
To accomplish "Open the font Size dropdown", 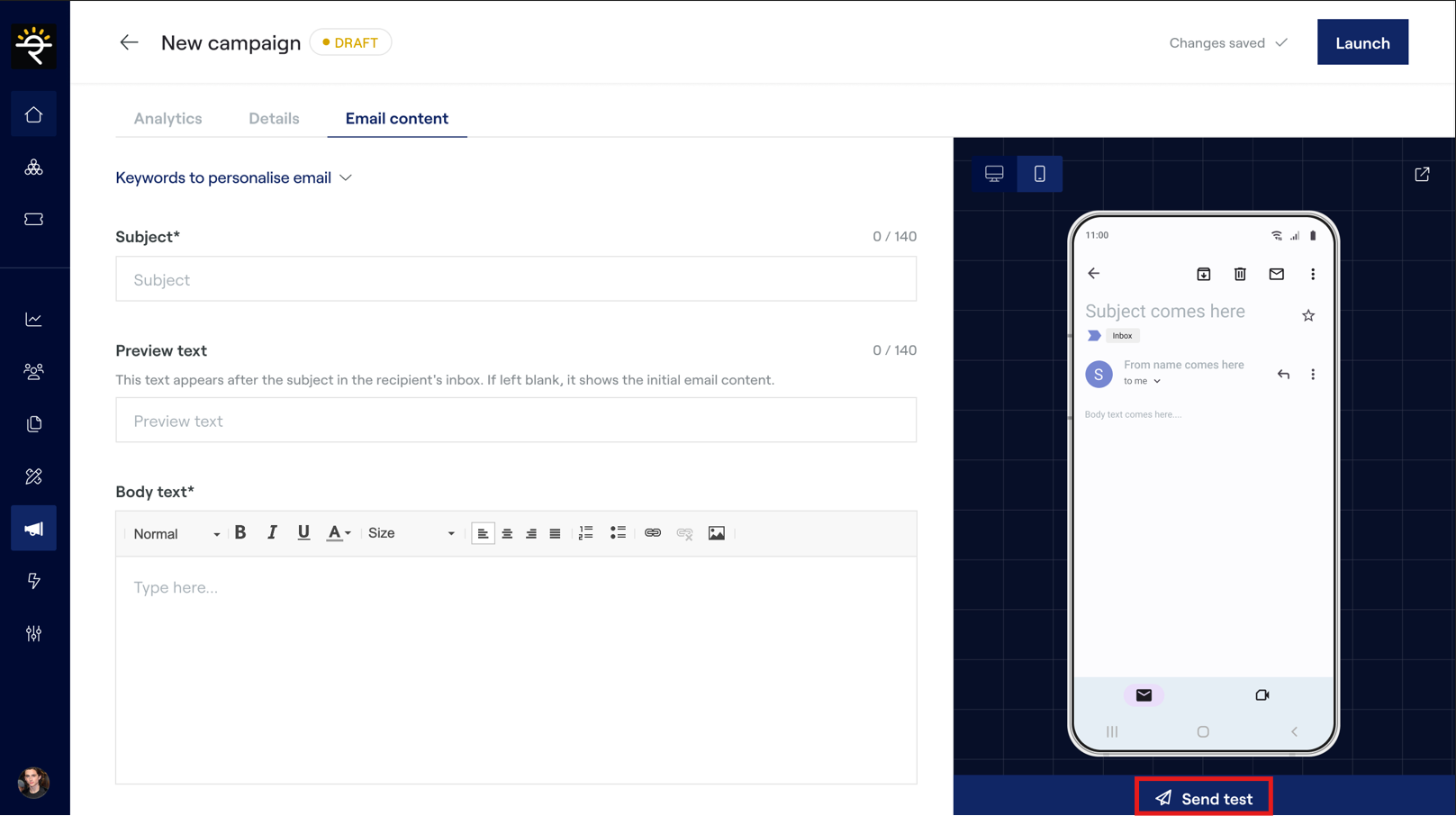I will pyautogui.click(x=411, y=533).
